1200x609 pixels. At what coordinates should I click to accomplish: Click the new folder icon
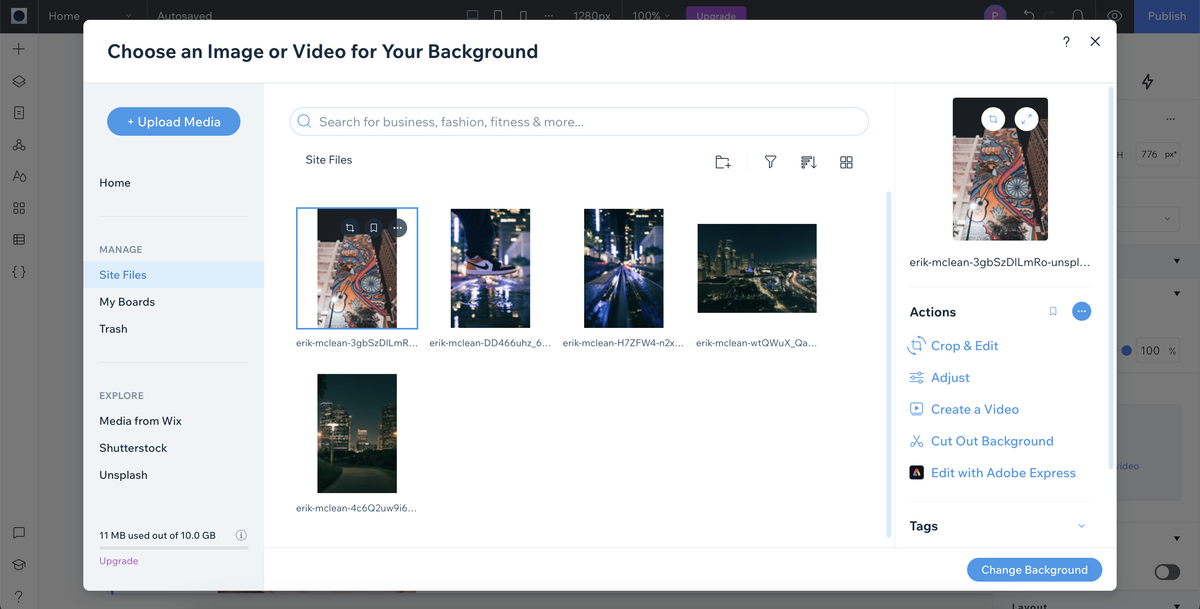point(723,161)
